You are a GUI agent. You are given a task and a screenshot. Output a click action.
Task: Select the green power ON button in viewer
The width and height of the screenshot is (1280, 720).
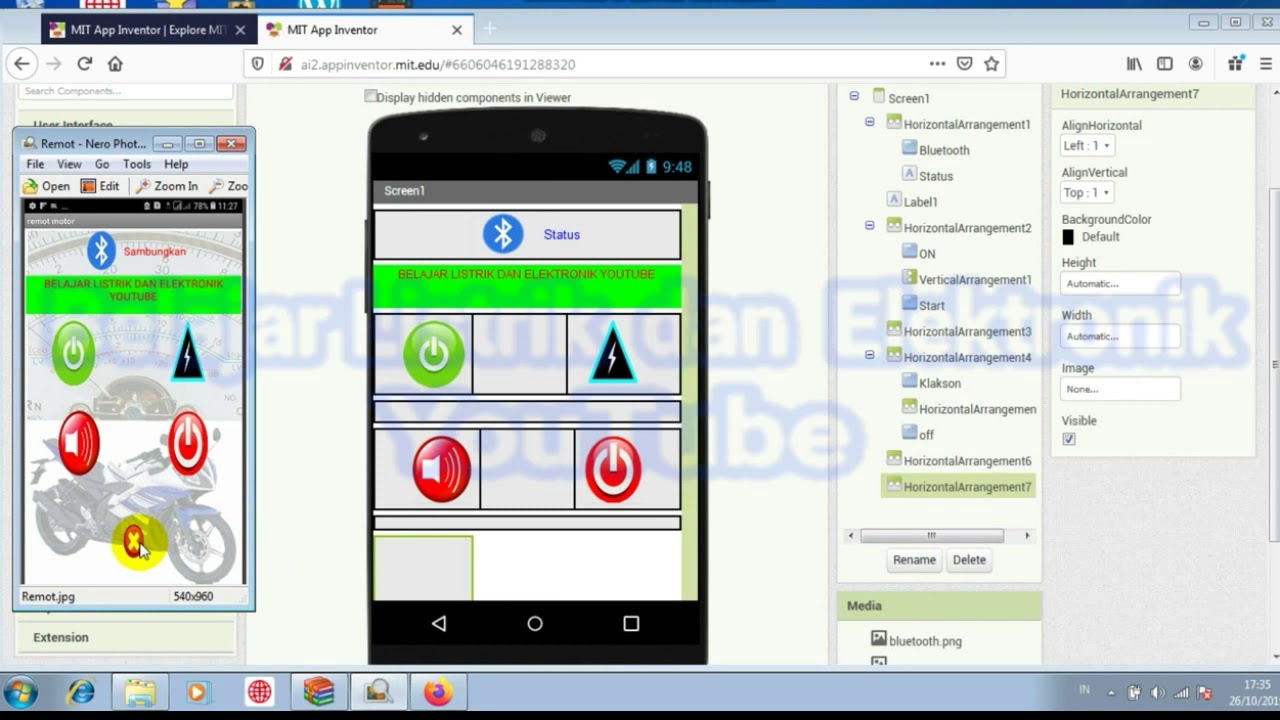pyautogui.click(x=433, y=354)
